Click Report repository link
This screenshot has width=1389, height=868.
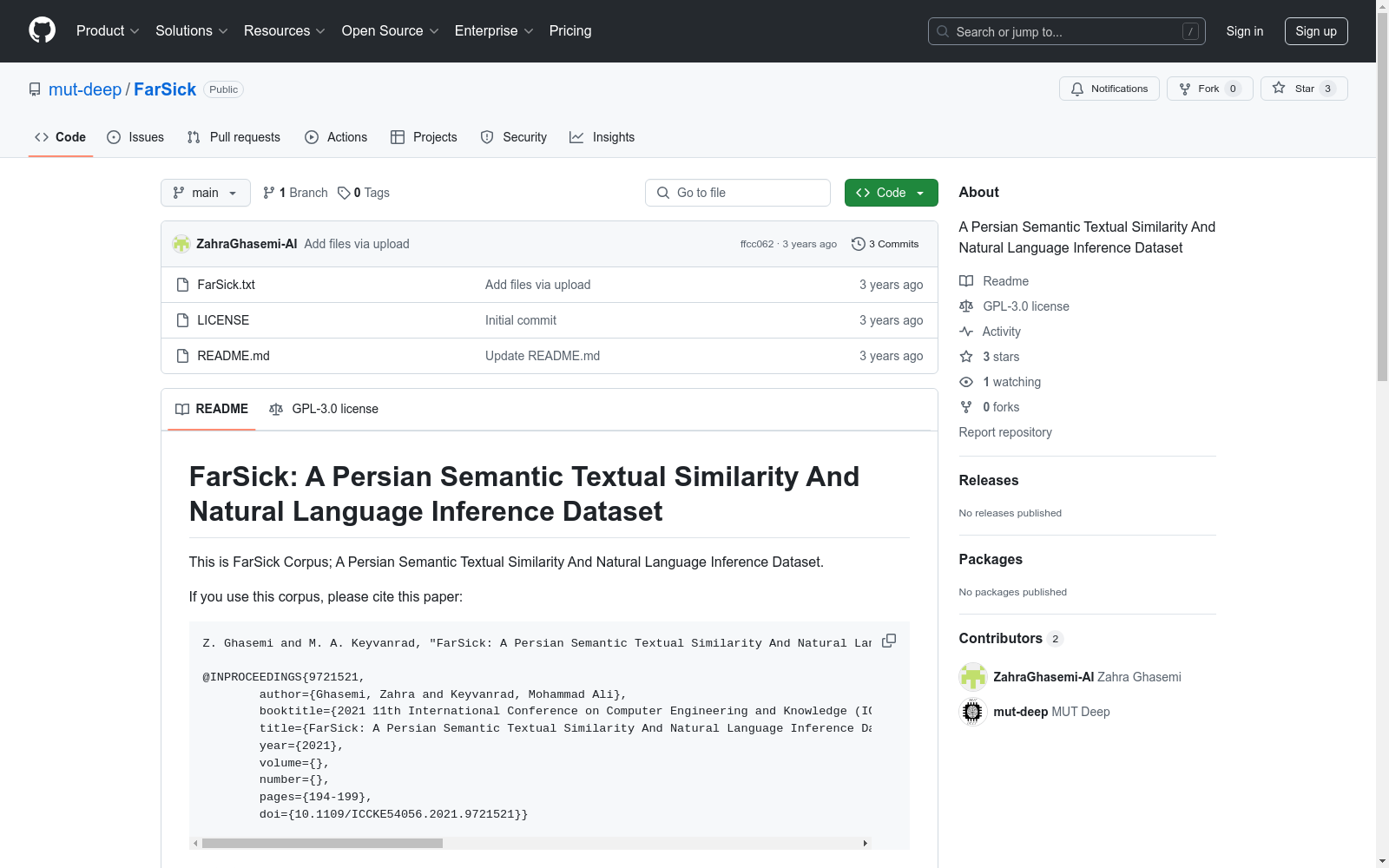coord(1005,432)
